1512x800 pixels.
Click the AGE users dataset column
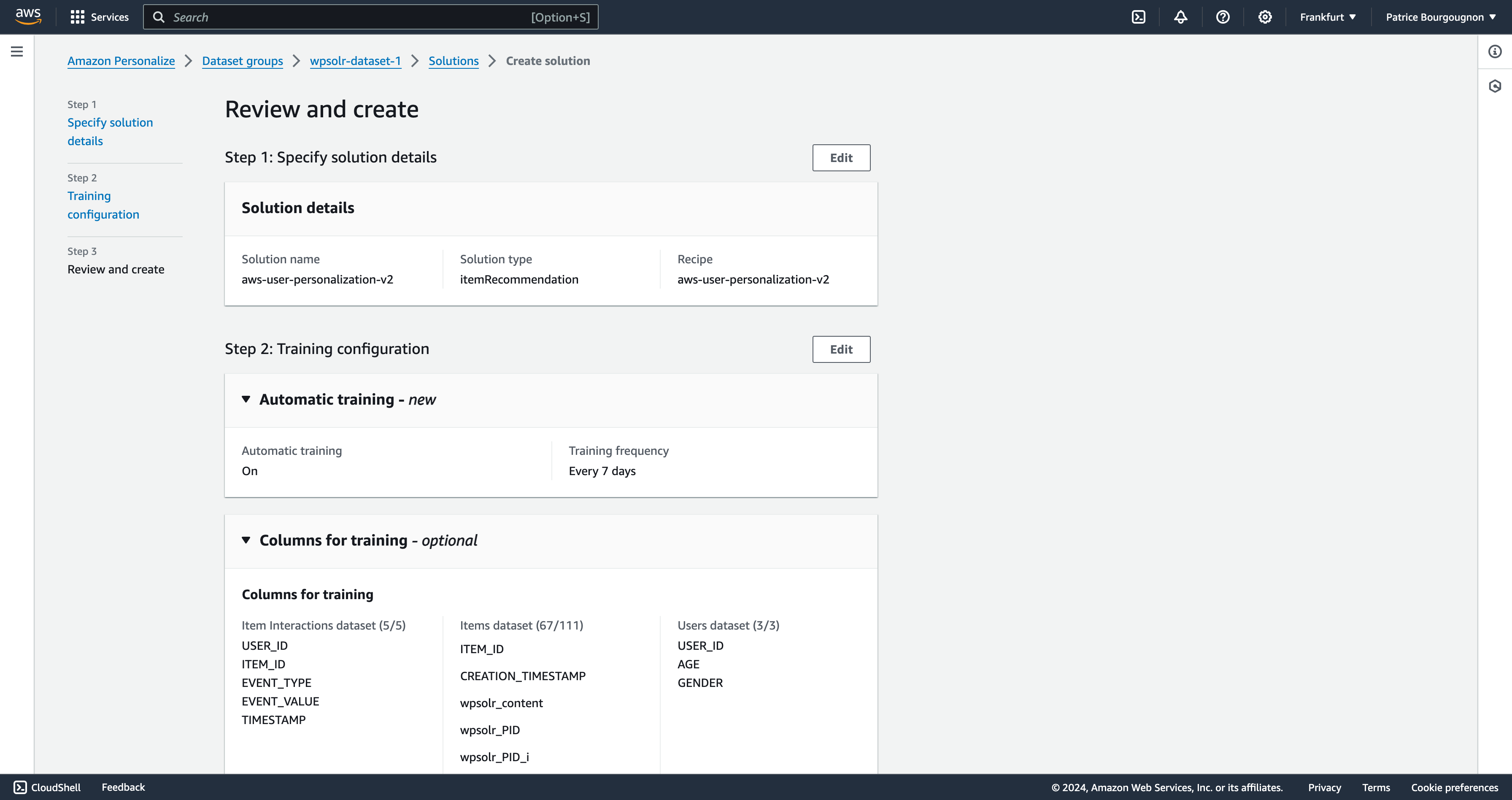pos(688,664)
